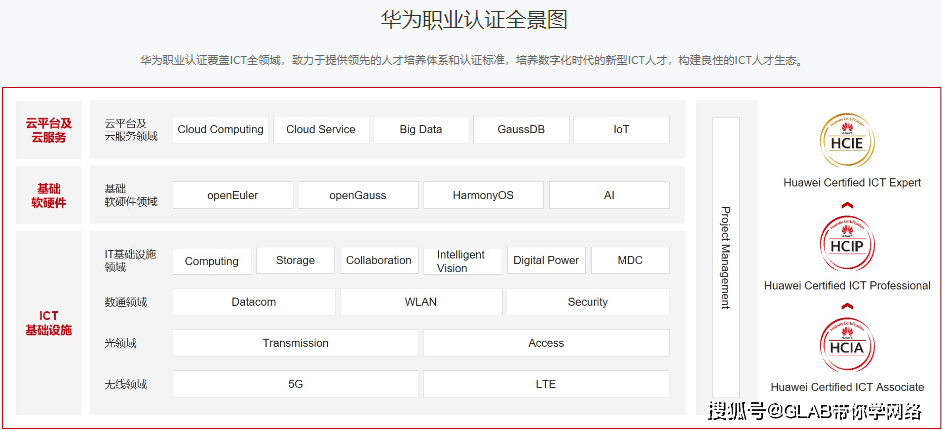Open the Intelligent Vision certification
This screenshot has height=431, width=942.
click(x=461, y=261)
